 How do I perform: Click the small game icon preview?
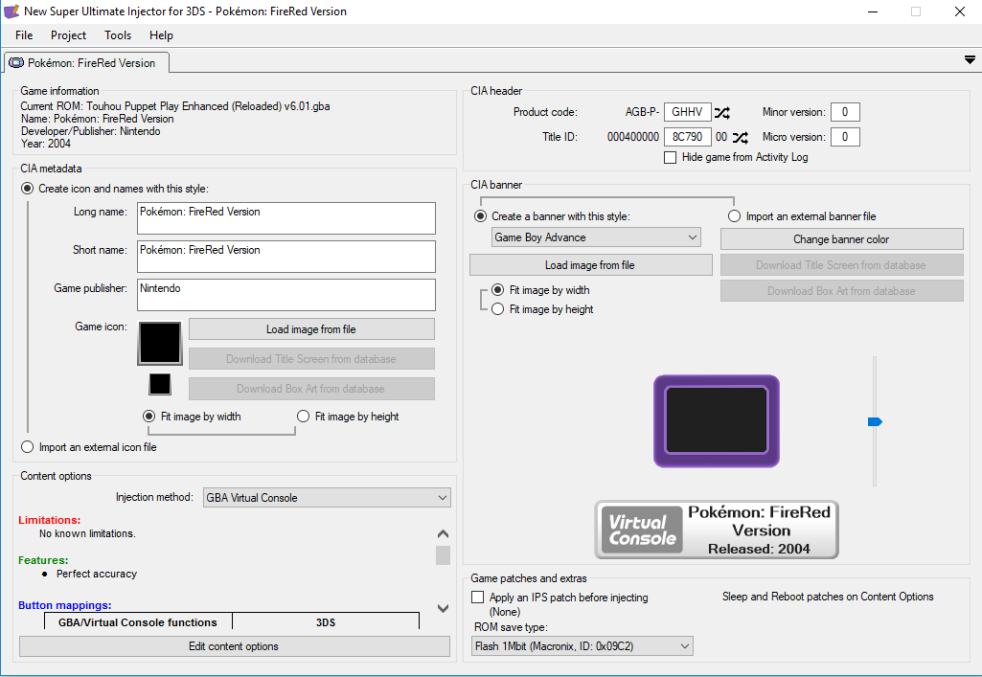160,384
